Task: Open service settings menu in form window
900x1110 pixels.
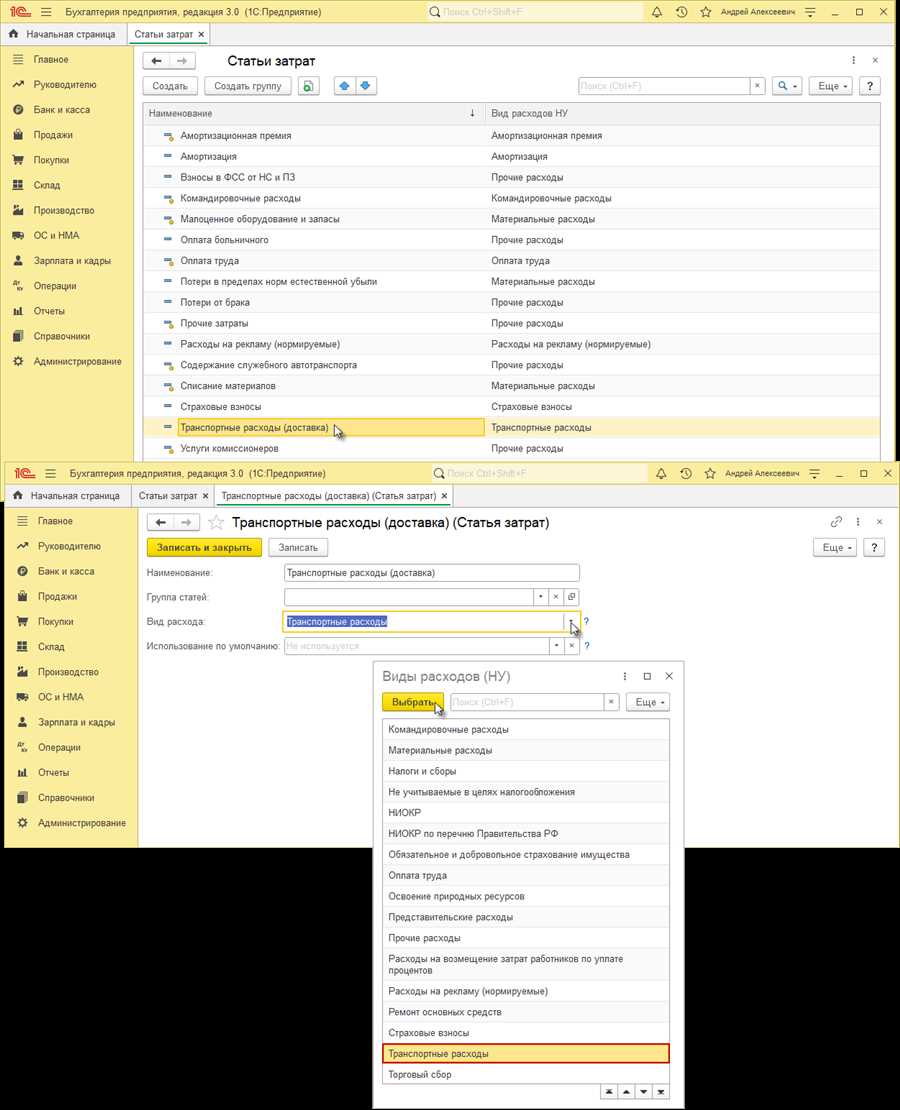Action: [x=814, y=474]
